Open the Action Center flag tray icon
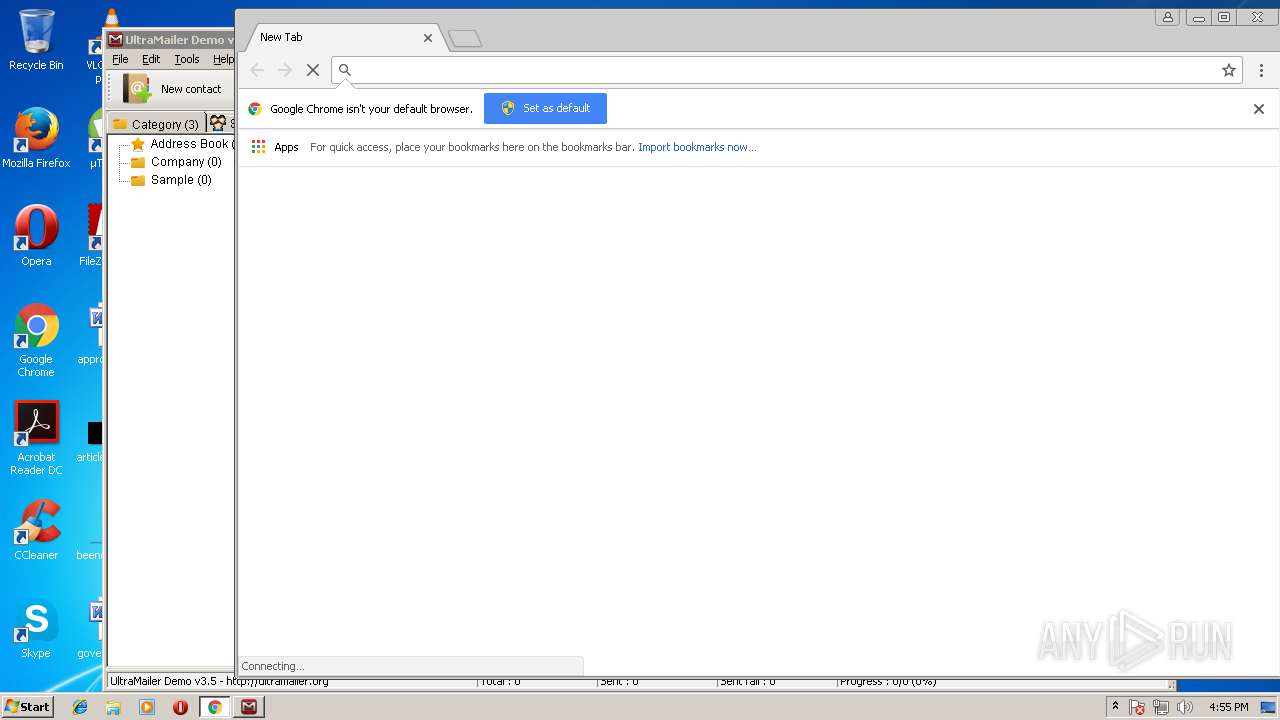1280x720 pixels. click(1137, 707)
